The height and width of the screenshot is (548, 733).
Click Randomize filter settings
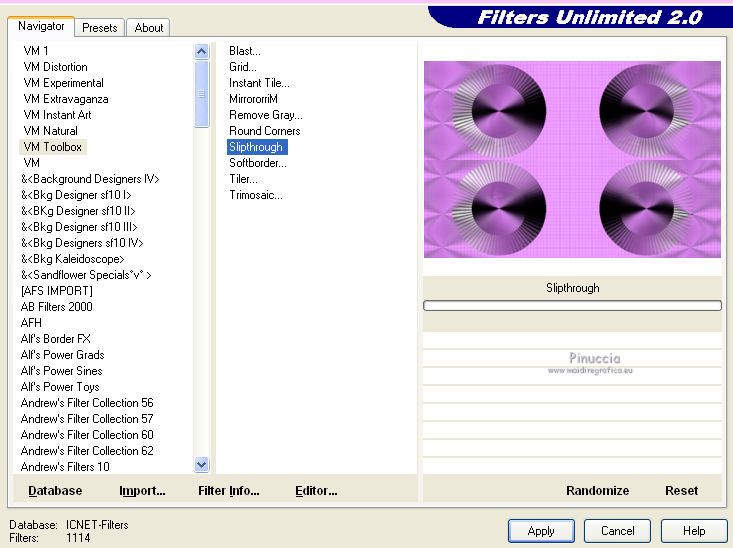click(597, 490)
